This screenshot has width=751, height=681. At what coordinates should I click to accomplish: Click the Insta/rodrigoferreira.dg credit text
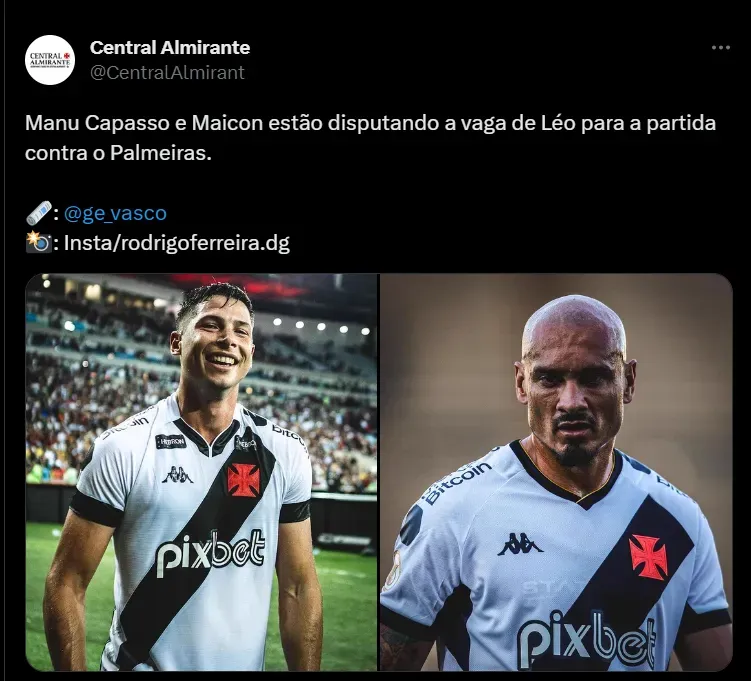(177, 243)
